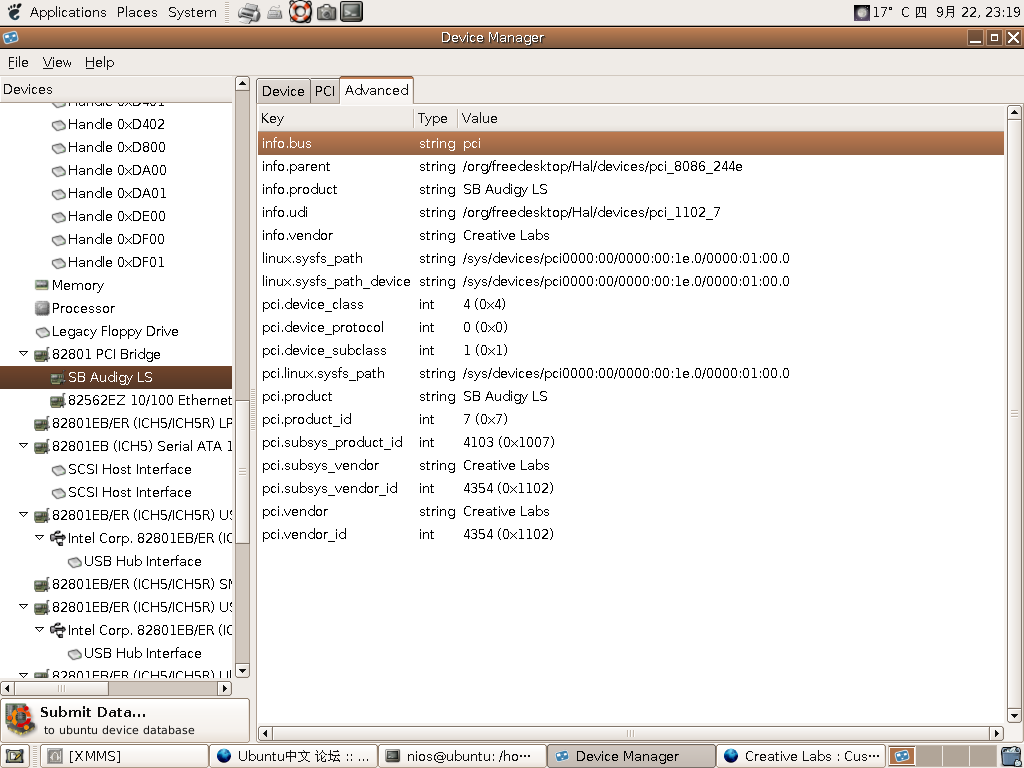Select the Handle 0xD800 tree item
Image resolution: width=1024 pixels, height=768 pixels.
click(116, 148)
